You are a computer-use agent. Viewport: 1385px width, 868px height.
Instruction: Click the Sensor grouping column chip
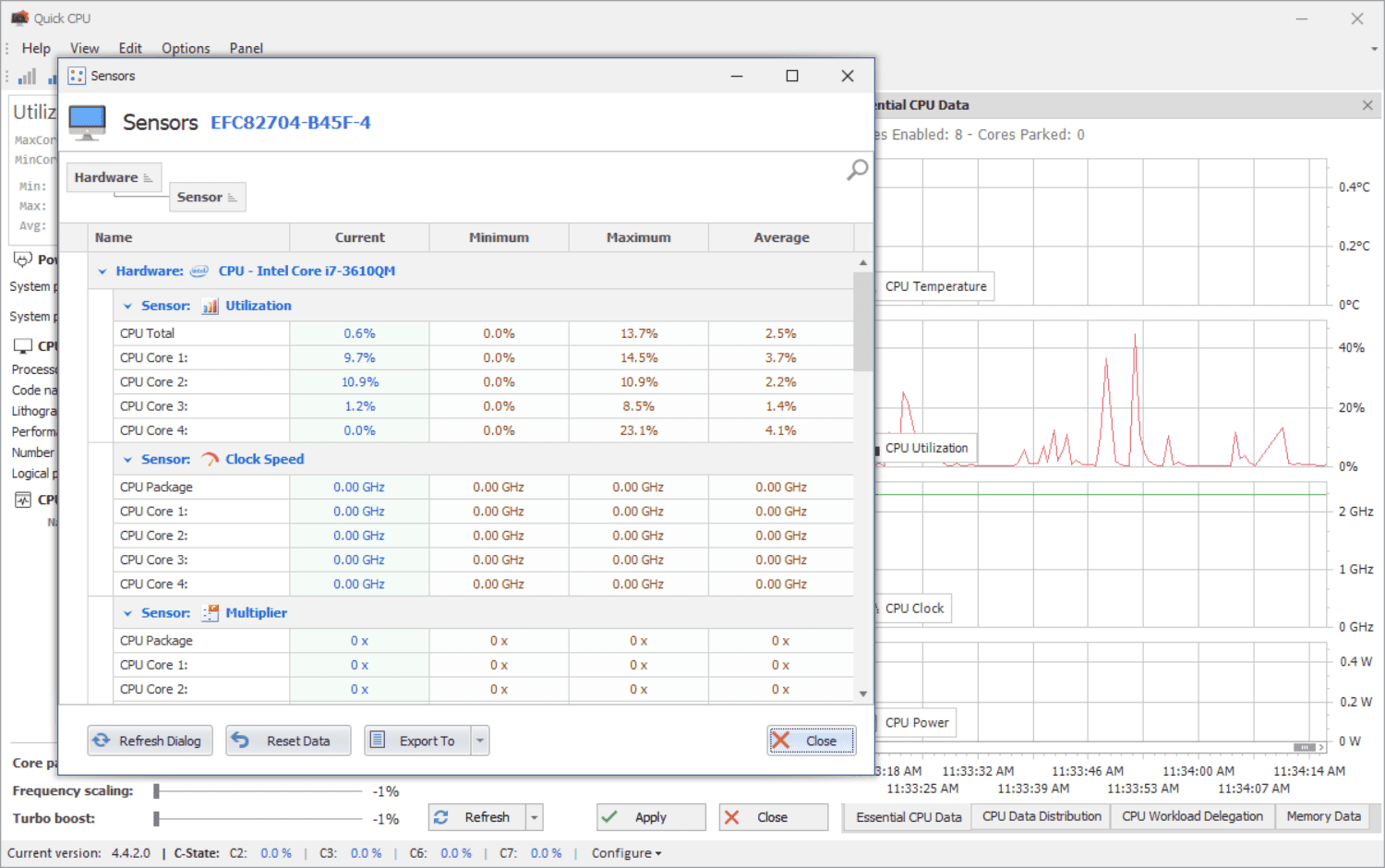coord(207,197)
